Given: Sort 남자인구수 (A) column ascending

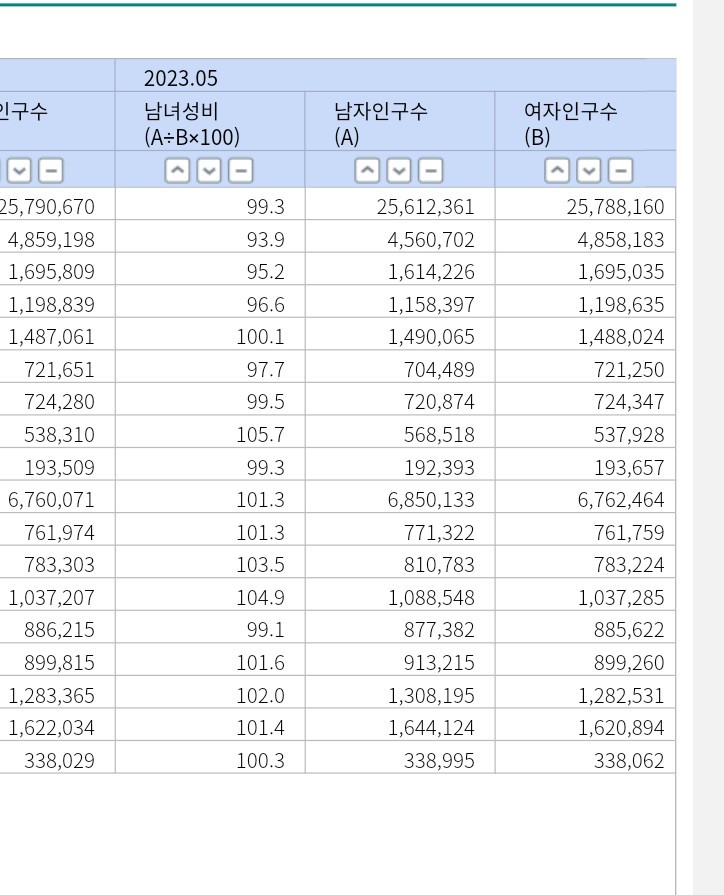Looking at the screenshot, I should (x=368, y=171).
